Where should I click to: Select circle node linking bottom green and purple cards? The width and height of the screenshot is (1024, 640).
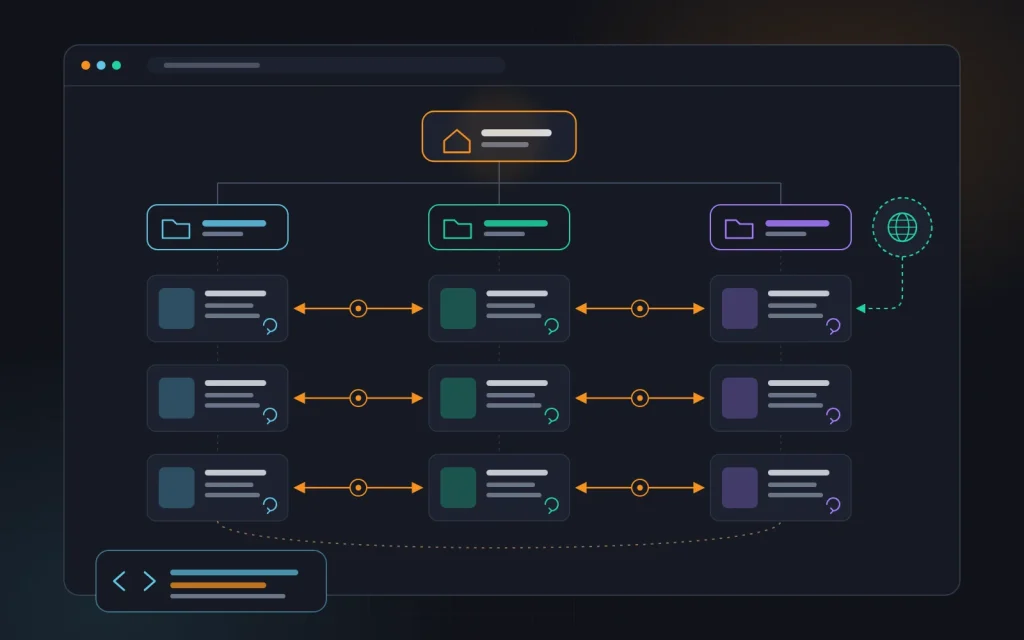[x=640, y=487]
